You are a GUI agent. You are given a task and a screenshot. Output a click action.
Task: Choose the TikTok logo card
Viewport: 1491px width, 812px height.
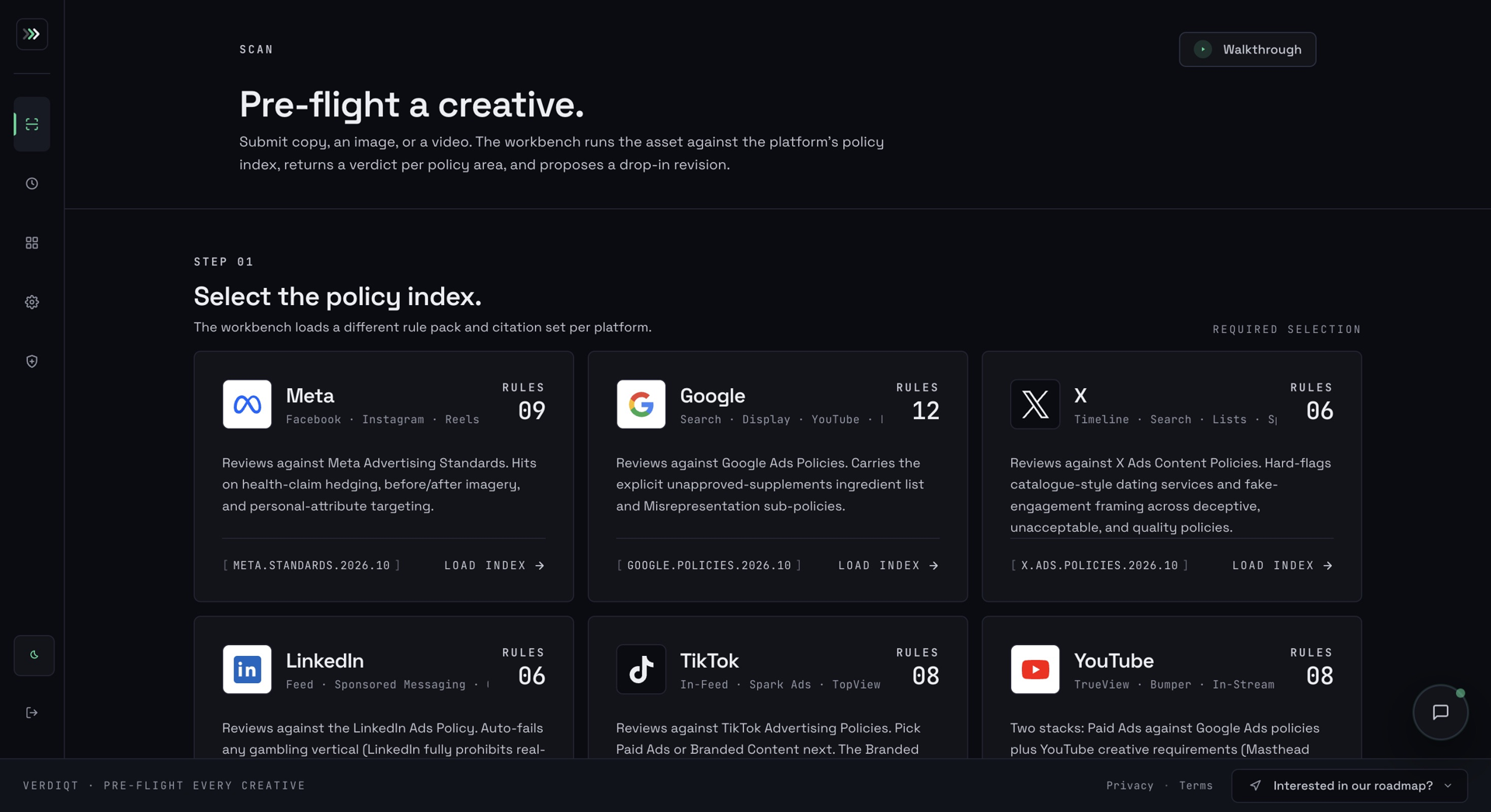(x=641, y=669)
